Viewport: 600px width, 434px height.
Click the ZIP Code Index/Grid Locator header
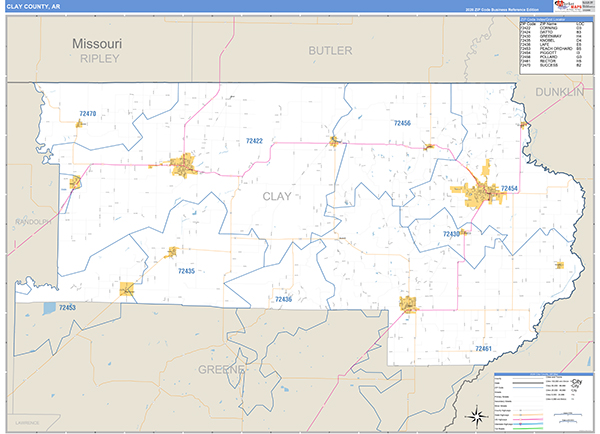click(556, 20)
